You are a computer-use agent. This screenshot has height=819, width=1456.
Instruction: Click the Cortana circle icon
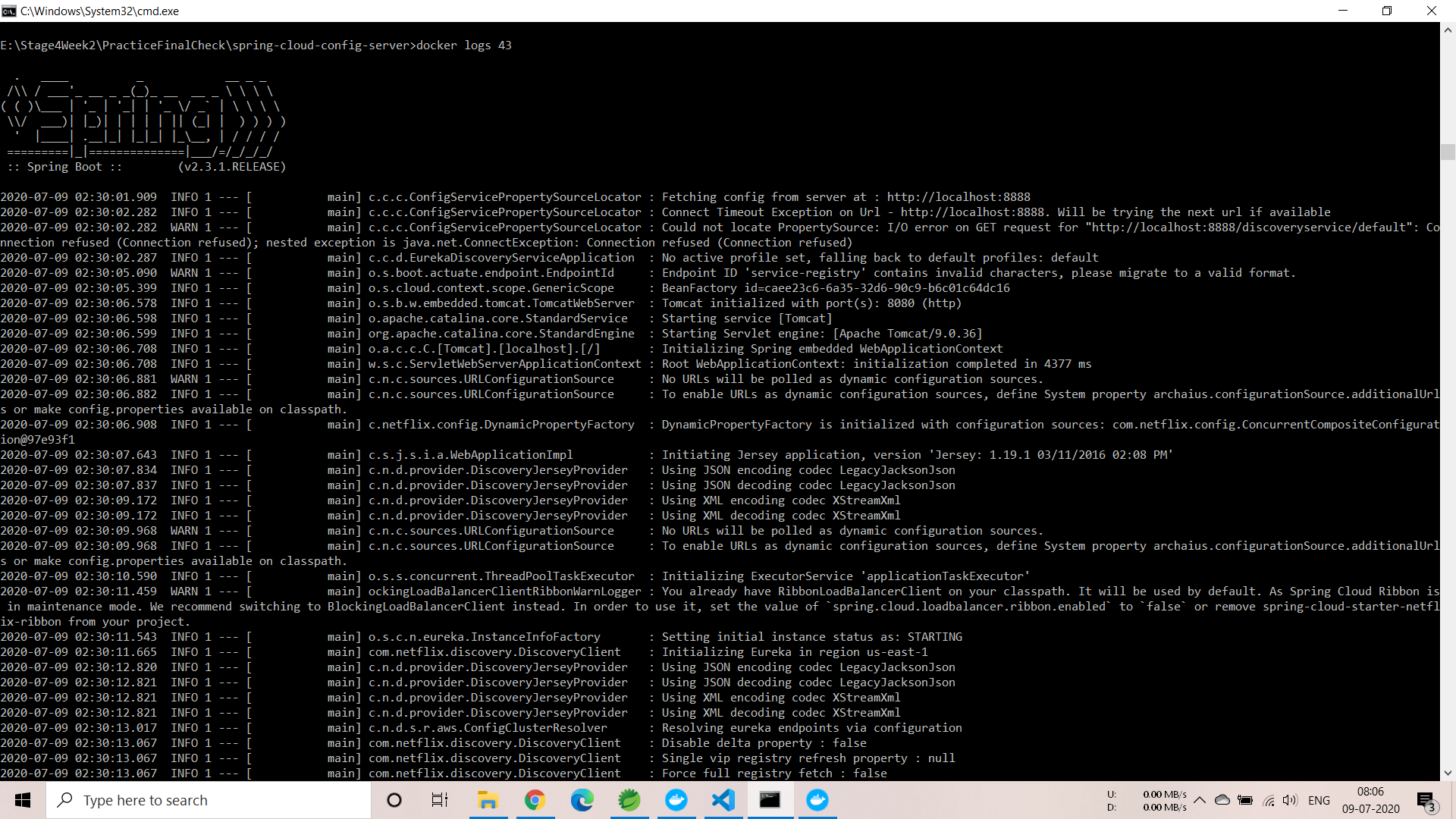[394, 800]
